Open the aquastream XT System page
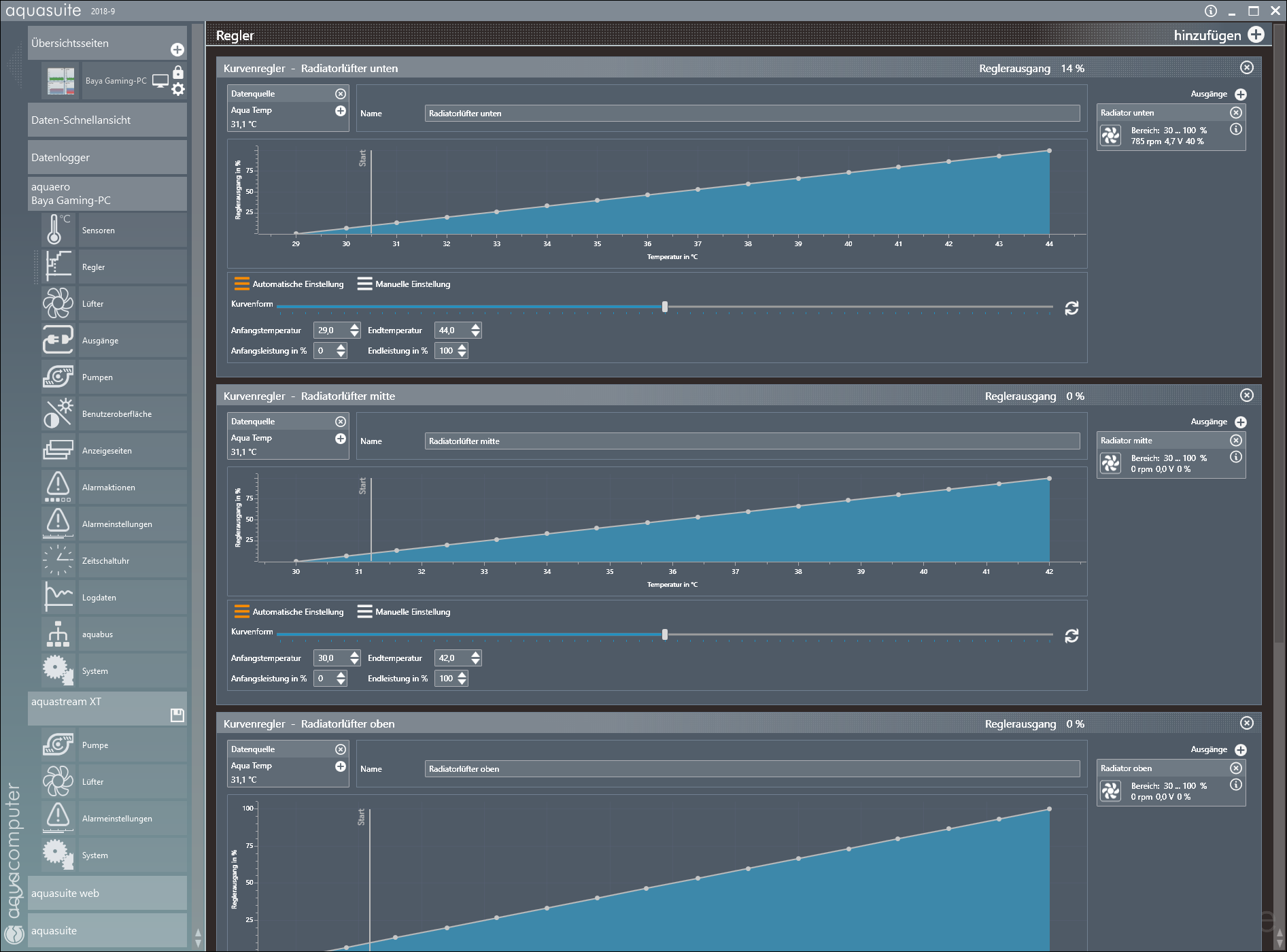Screen dimensions: 1287x952 (114, 855)
